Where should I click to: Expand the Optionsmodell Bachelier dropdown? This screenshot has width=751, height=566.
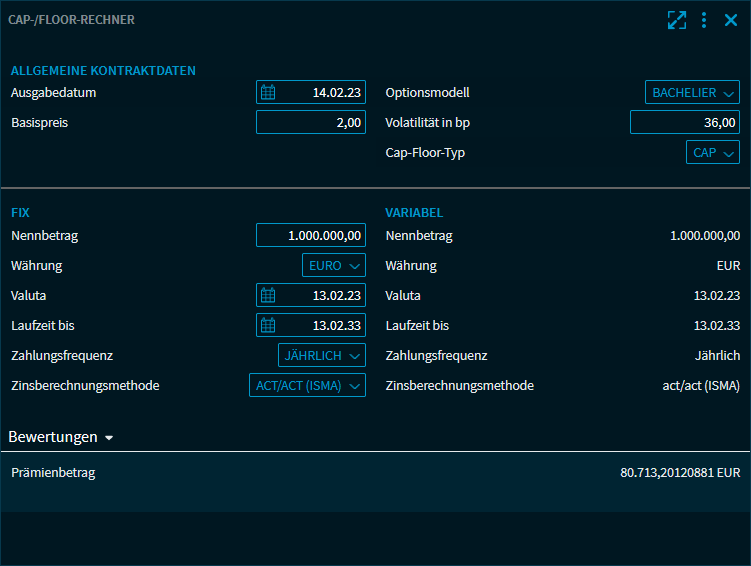(692, 93)
